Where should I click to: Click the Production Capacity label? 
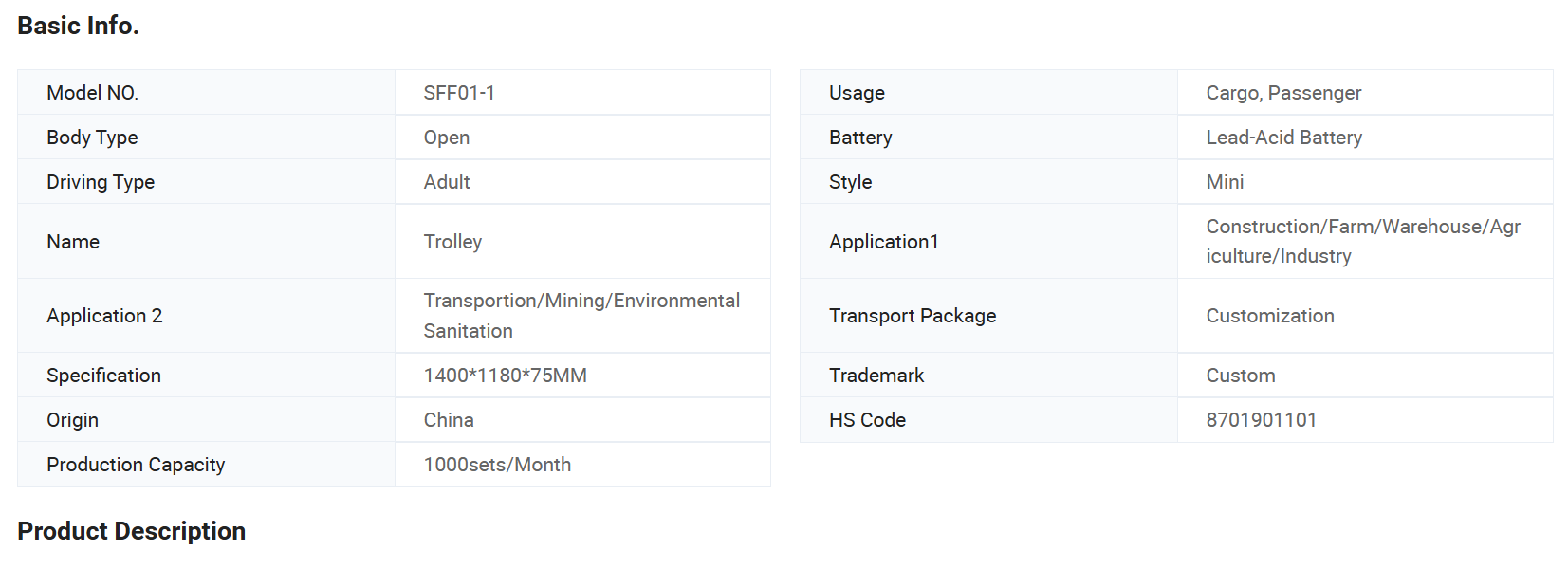click(136, 465)
